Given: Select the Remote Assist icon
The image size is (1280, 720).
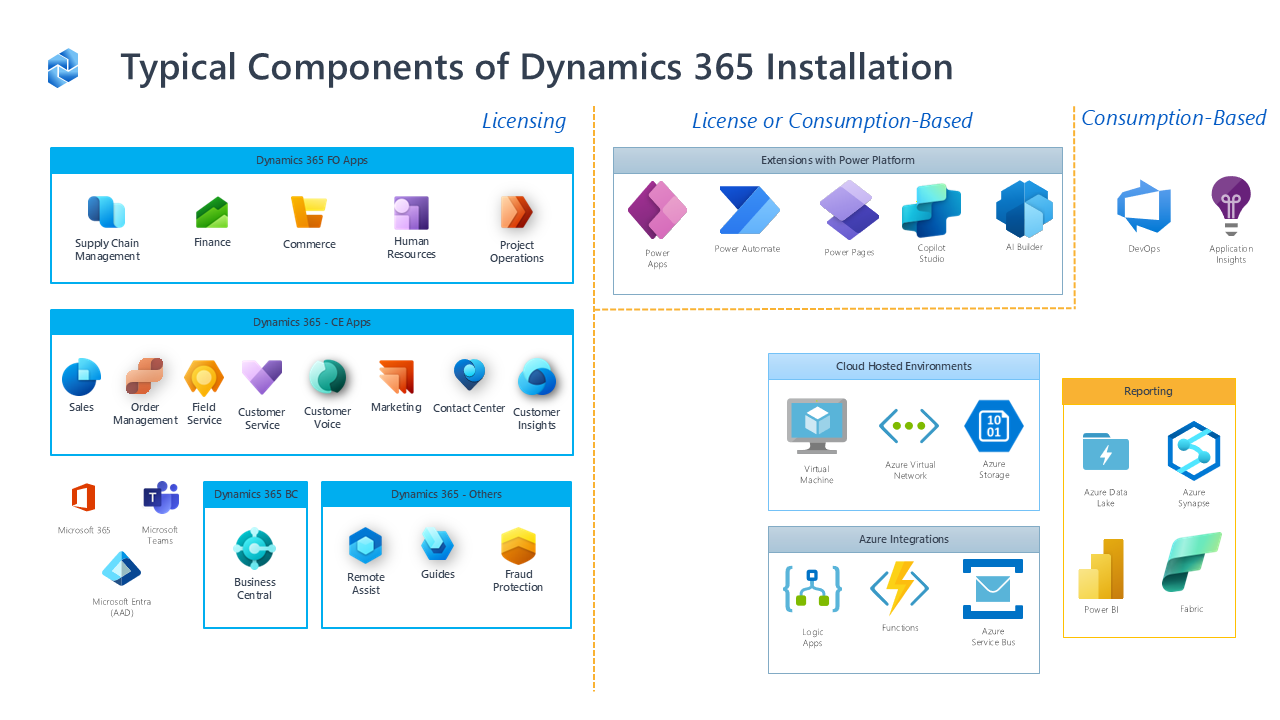Looking at the screenshot, I should [x=365, y=546].
